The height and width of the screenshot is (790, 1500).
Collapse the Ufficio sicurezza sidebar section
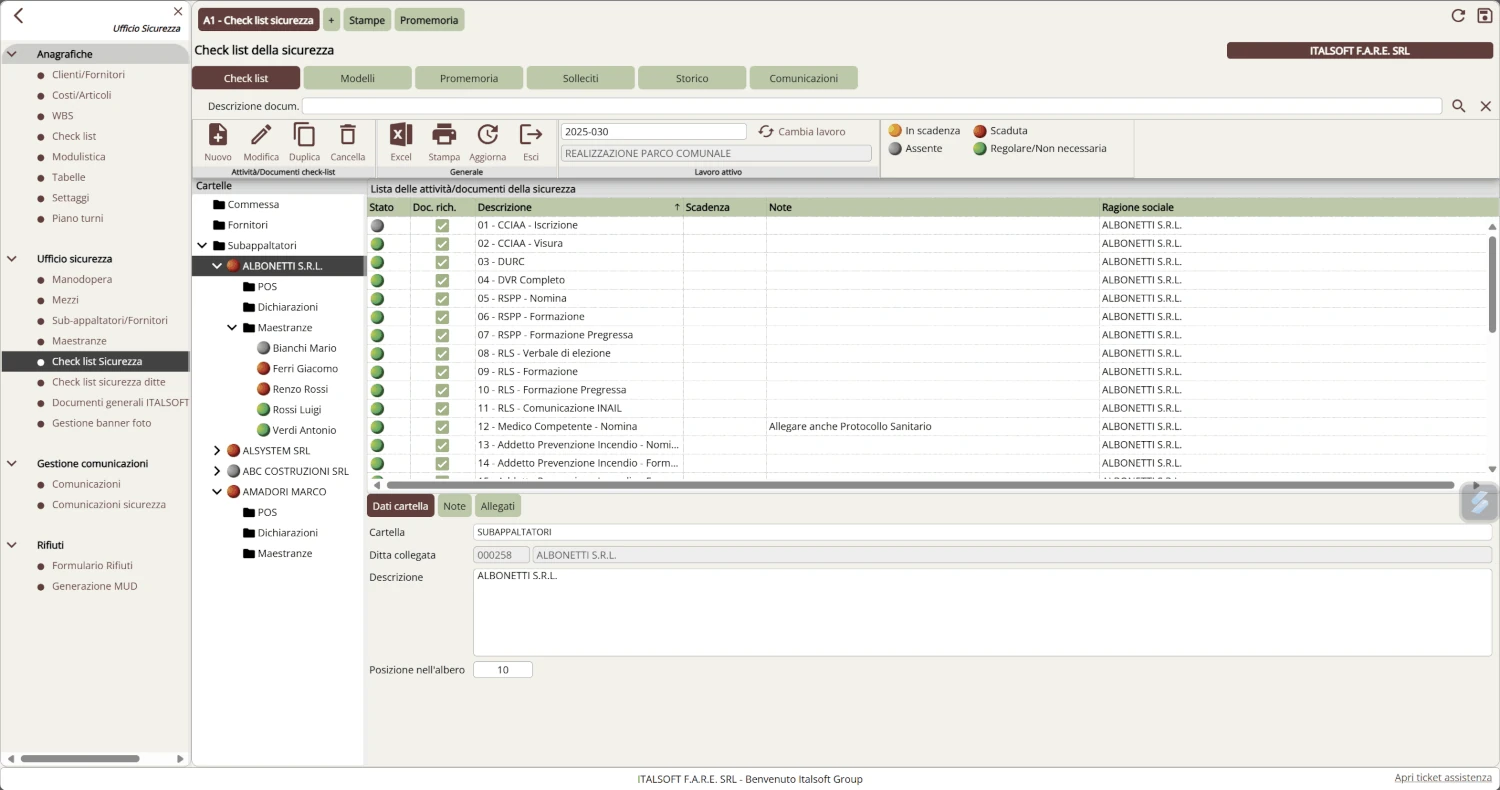click(12, 259)
